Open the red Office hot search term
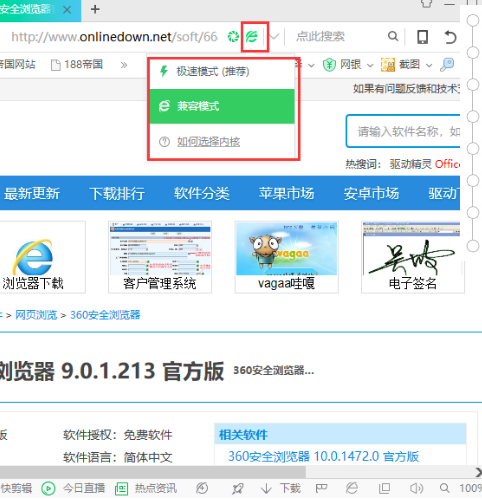Screen dimensions: 482x500 447,164
